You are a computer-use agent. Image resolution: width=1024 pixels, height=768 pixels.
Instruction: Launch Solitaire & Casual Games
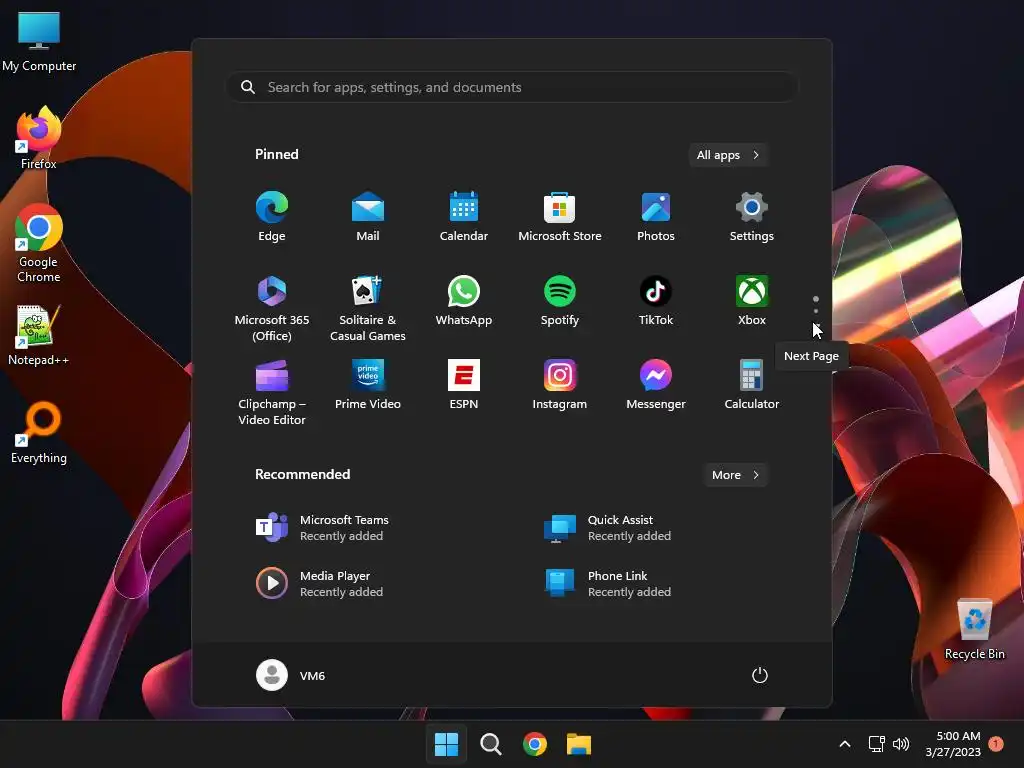pyautogui.click(x=368, y=308)
